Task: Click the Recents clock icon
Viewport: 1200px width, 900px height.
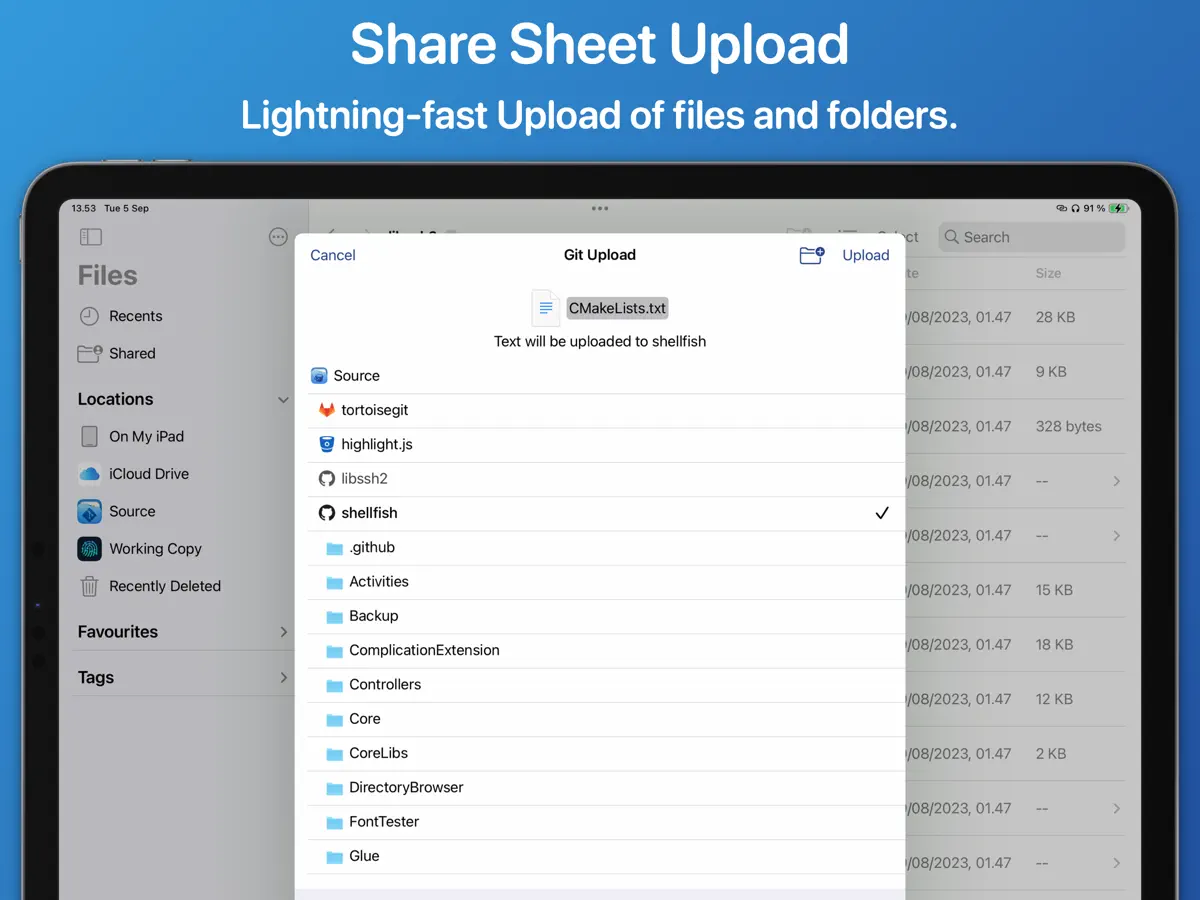Action: pos(90,316)
